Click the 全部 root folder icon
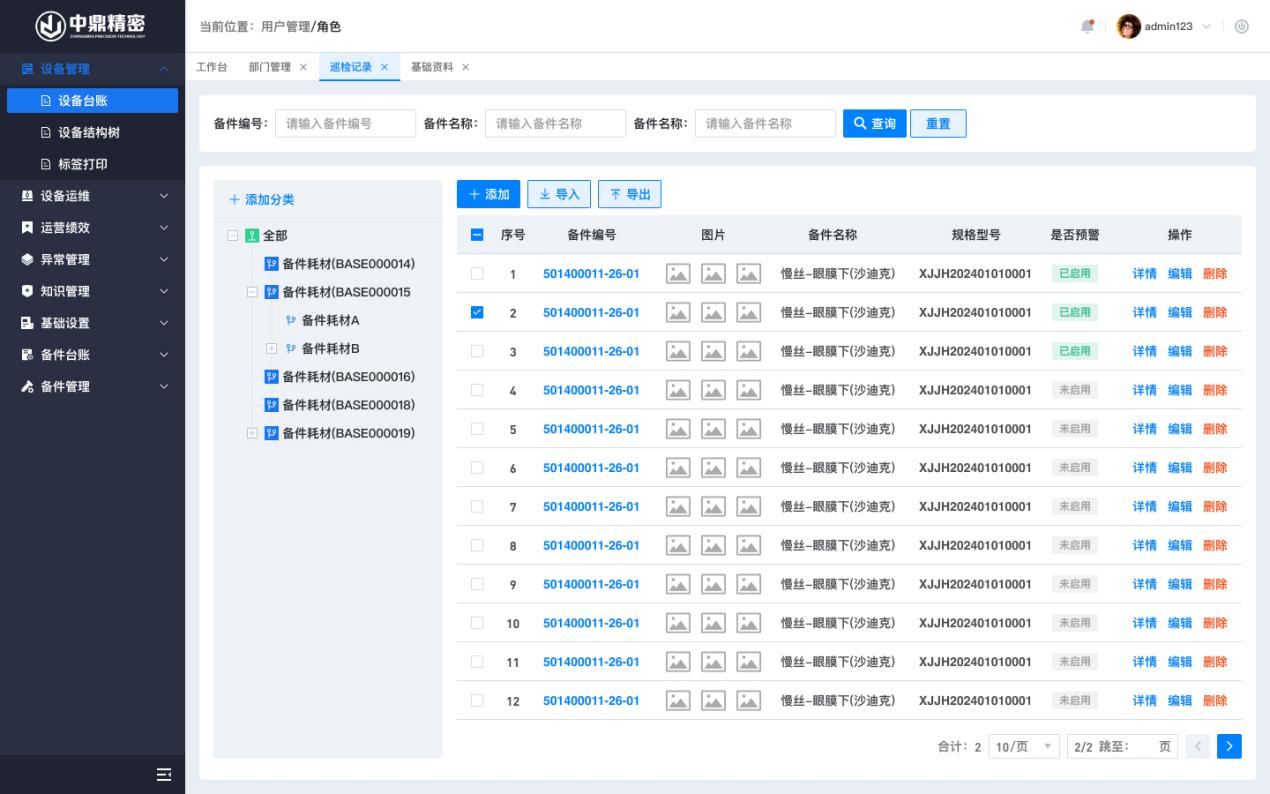1270x794 pixels. tap(252, 236)
